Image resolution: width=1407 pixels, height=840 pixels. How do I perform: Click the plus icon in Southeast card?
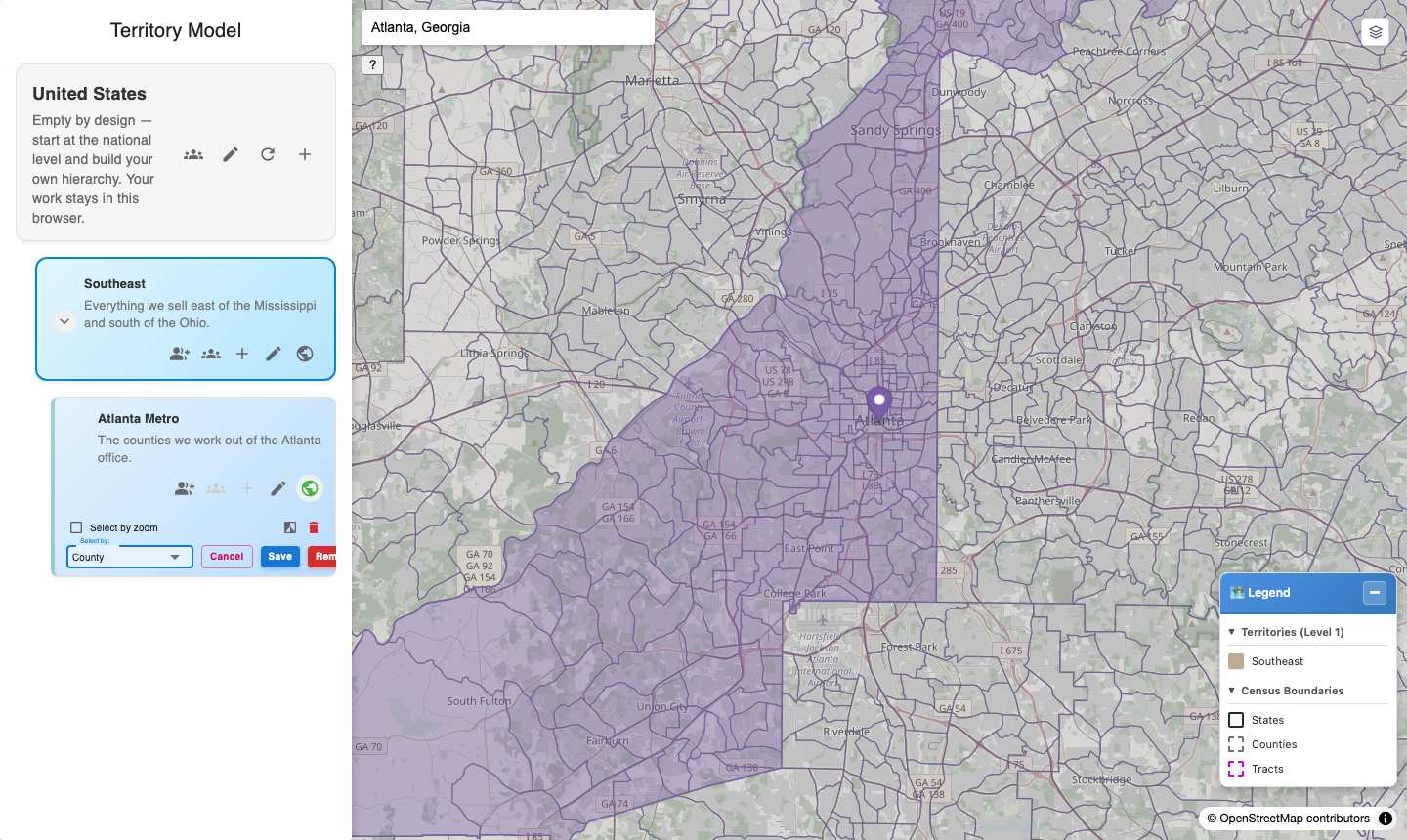(242, 354)
